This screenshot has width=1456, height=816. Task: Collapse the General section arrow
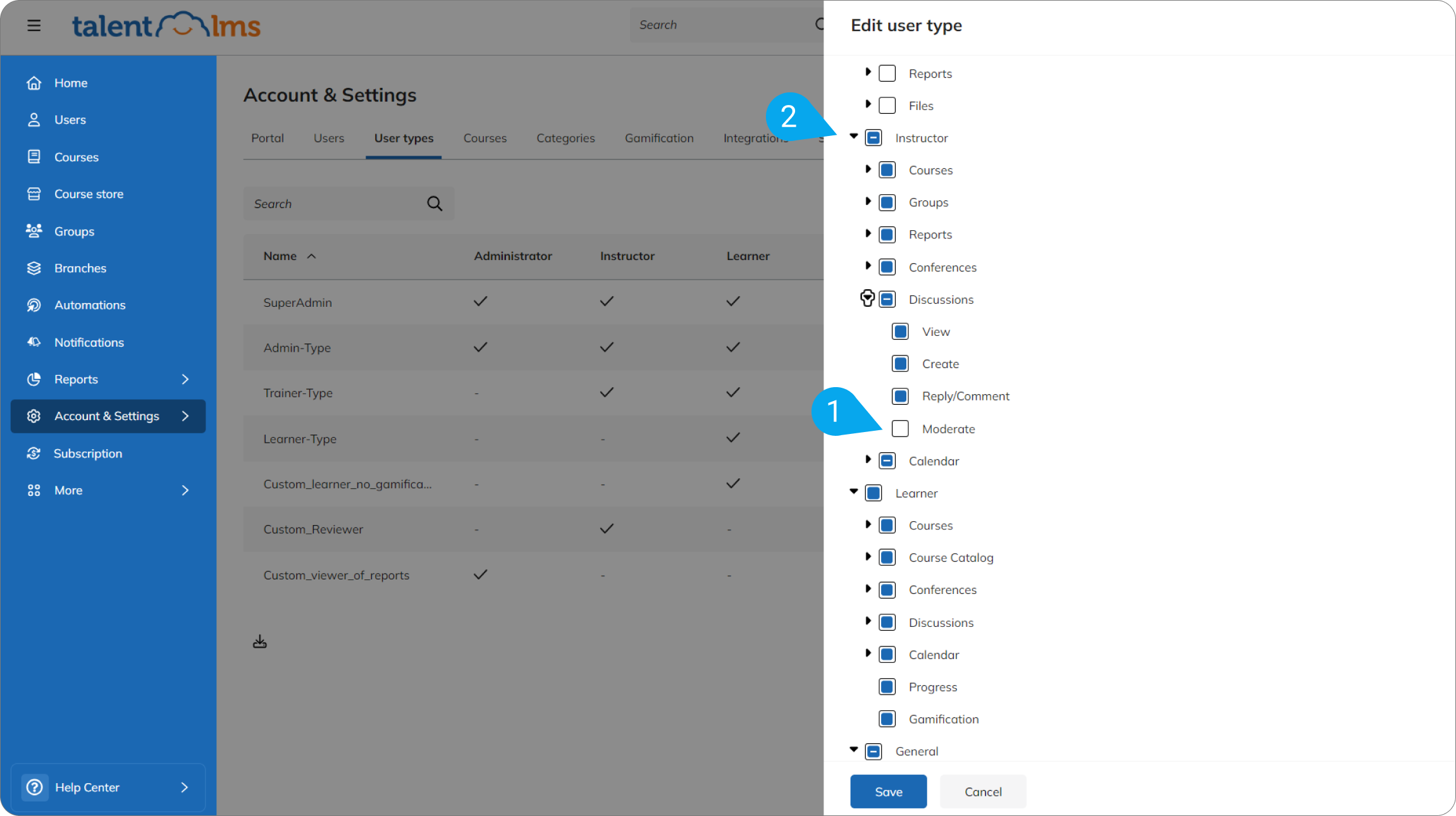click(x=854, y=750)
